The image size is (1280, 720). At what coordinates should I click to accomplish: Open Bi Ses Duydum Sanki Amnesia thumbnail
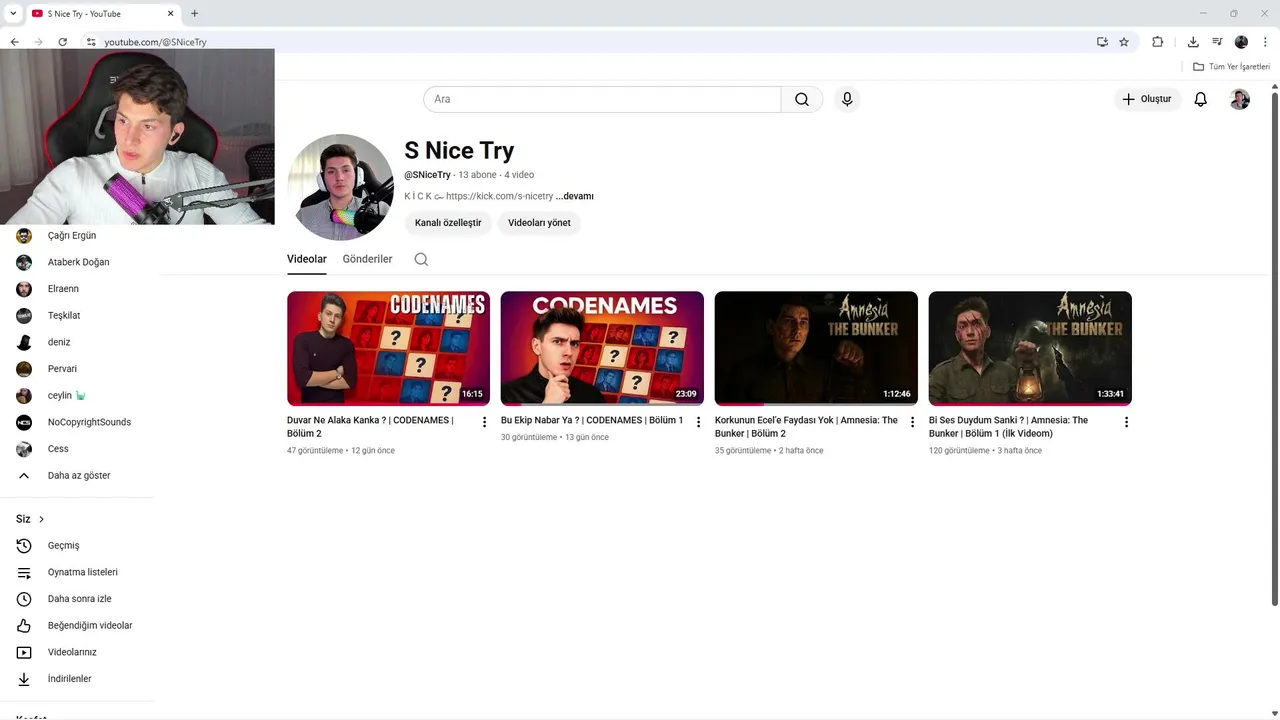pos(1030,348)
